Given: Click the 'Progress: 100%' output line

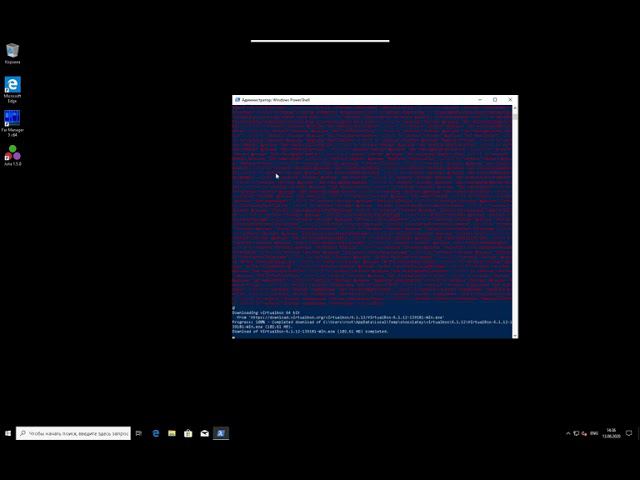Looking at the screenshot, I should tap(372, 324).
